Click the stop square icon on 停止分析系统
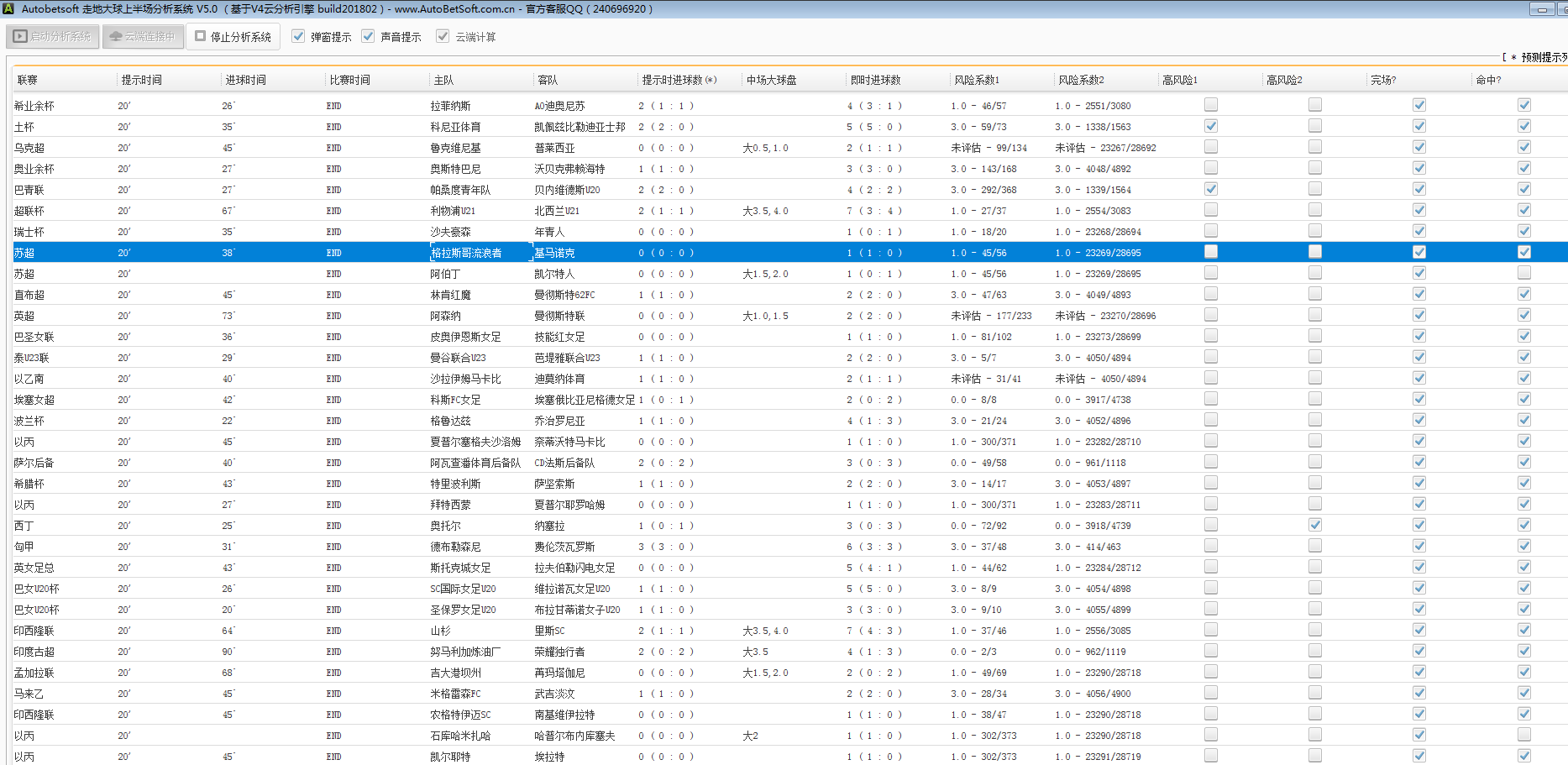The image size is (1568, 765). point(201,37)
